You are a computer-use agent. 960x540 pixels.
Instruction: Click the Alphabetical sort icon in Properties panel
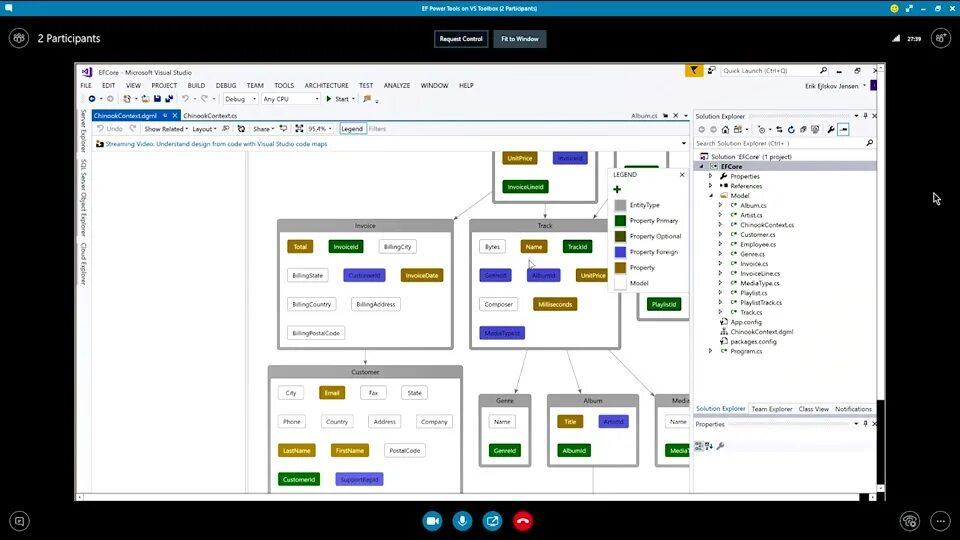pyautogui.click(x=709, y=446)
